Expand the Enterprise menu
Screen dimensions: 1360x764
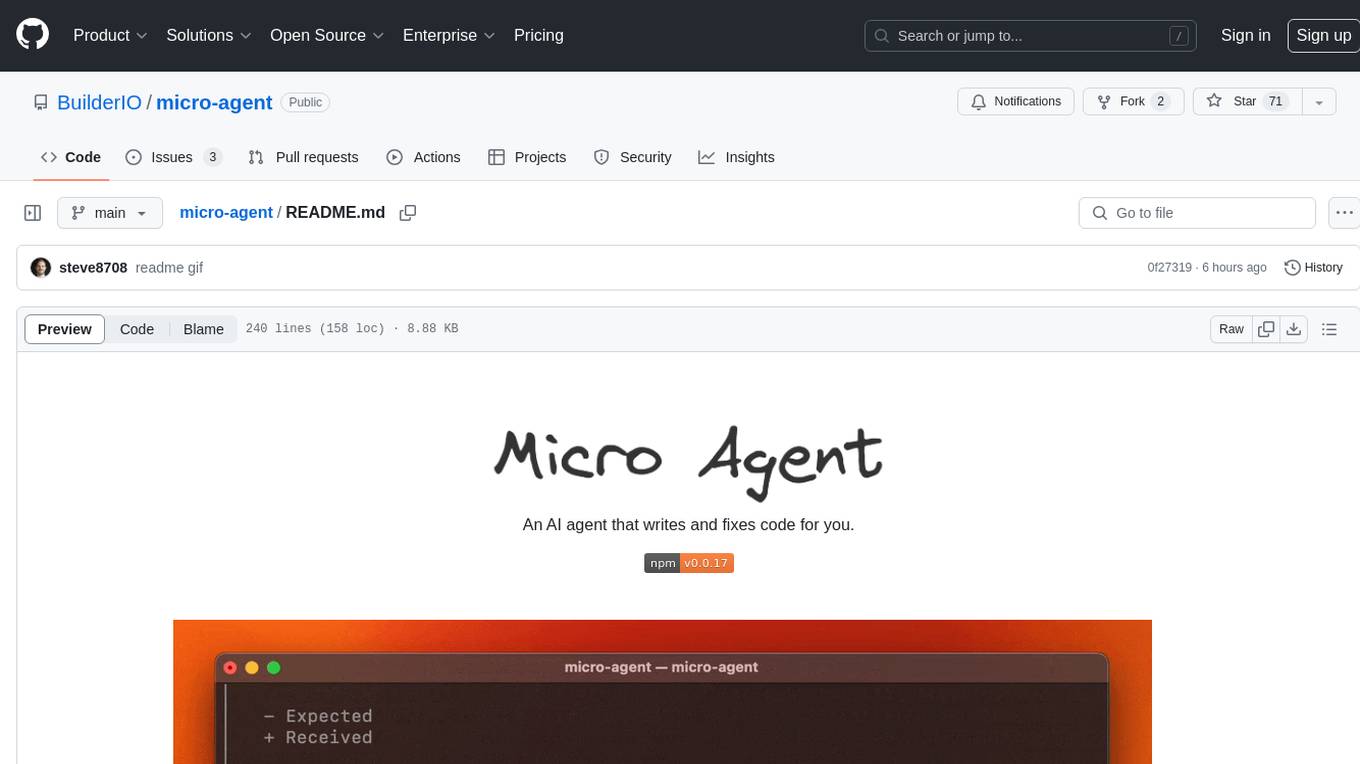coord(448,35)
